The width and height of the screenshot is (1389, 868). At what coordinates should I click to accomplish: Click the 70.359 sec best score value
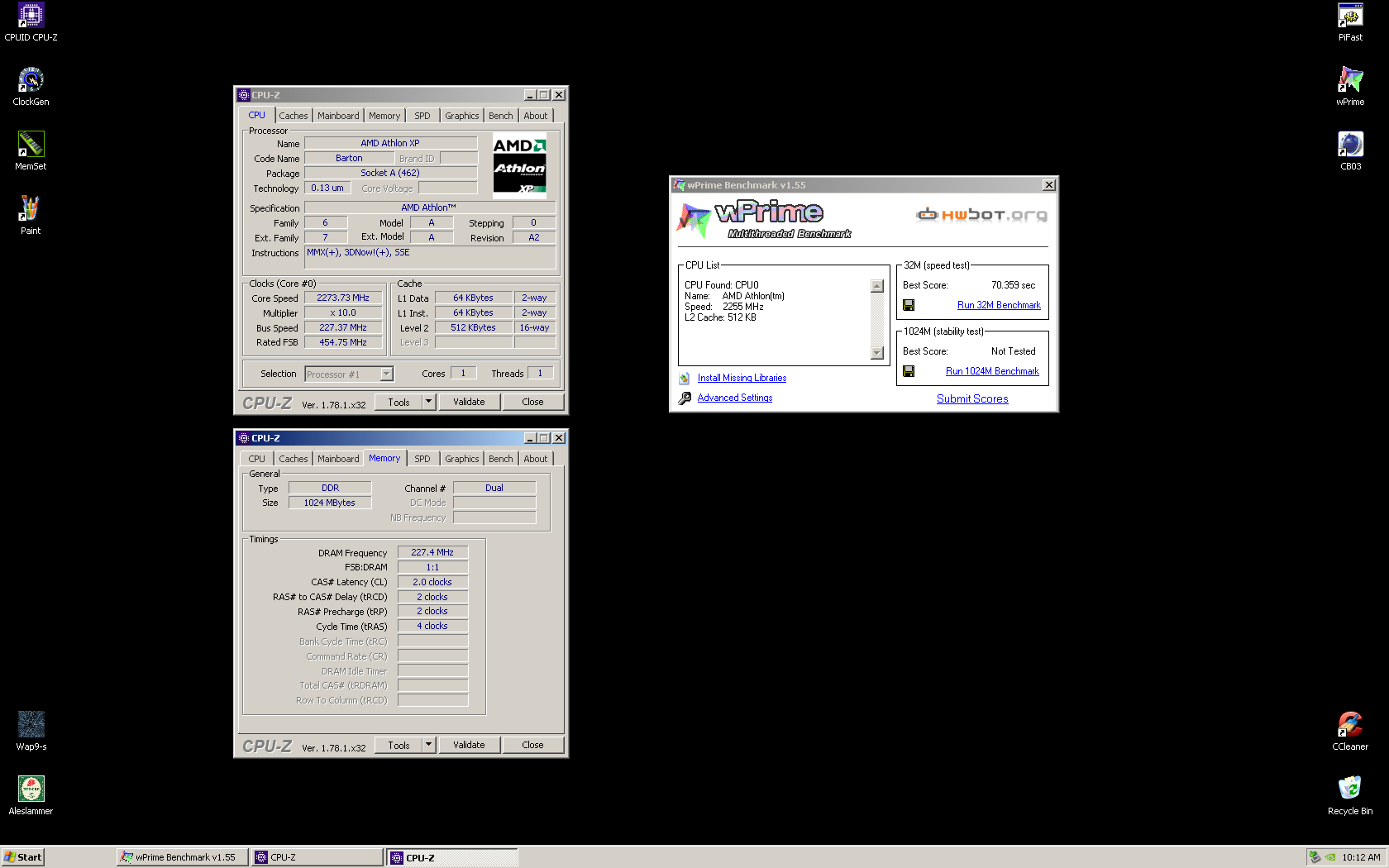click(1013, 285)
